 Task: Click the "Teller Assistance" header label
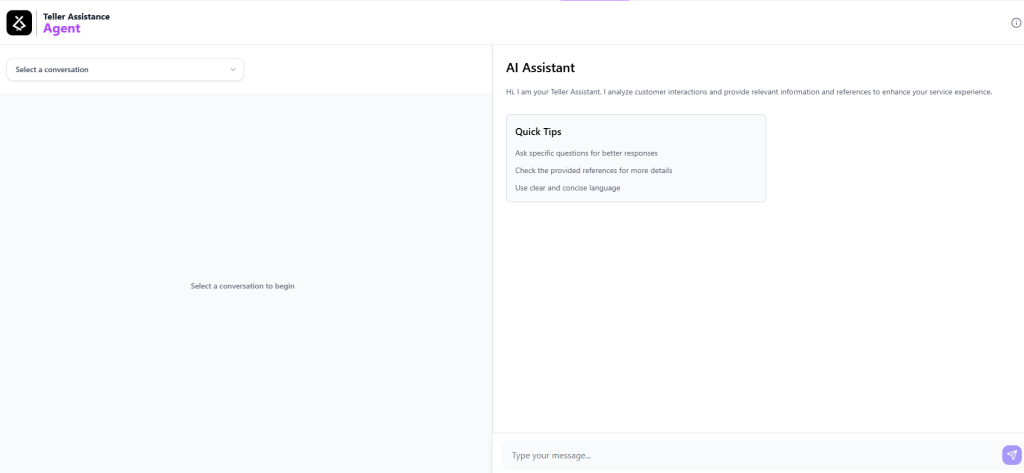[76, 16]
